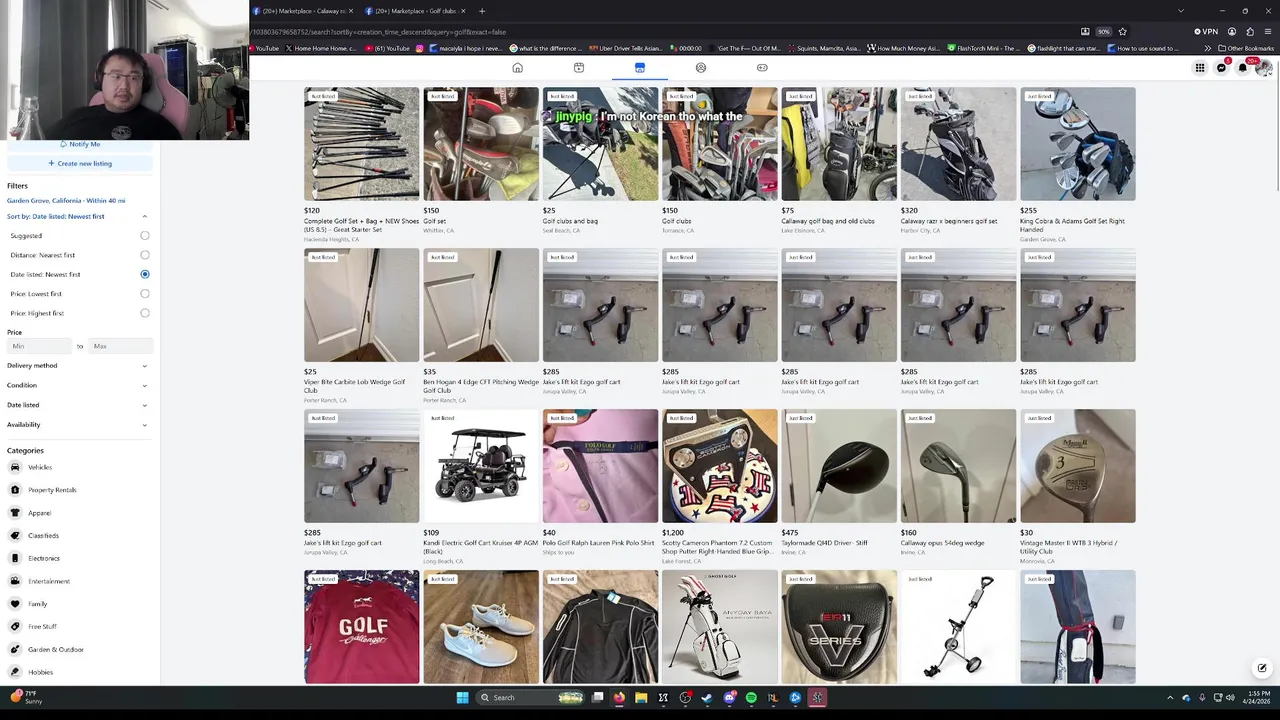Open the browser Extensions icon

[1250, 31]
